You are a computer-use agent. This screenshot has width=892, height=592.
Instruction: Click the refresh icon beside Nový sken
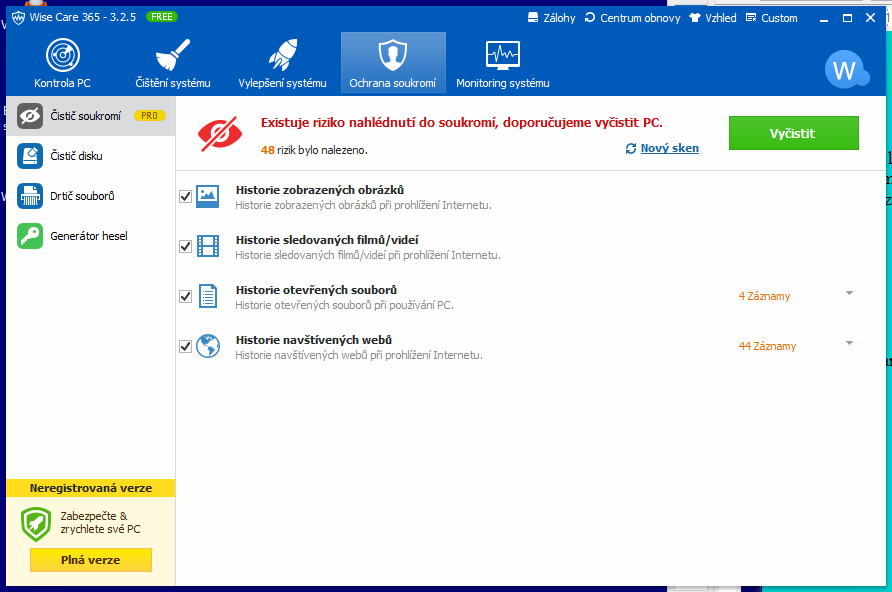click(x=631, y=148)
